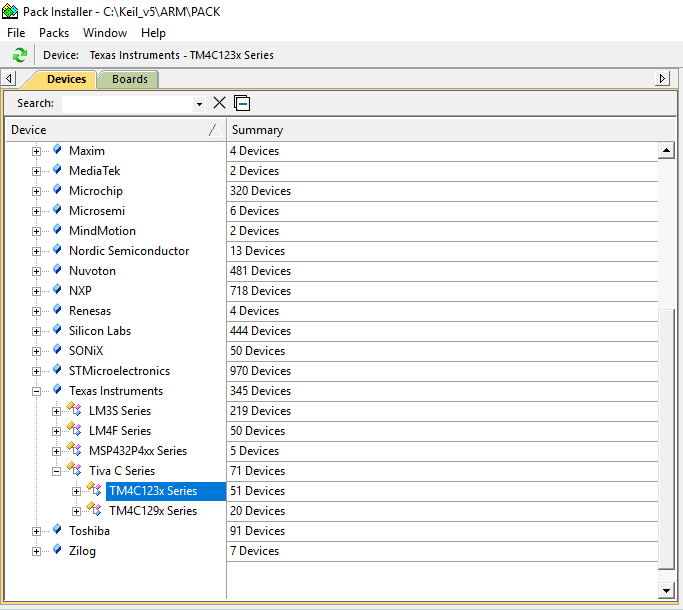The image size is (683, 610).
Task: Expand the LM3S Series node
Action: click(56, 412)
